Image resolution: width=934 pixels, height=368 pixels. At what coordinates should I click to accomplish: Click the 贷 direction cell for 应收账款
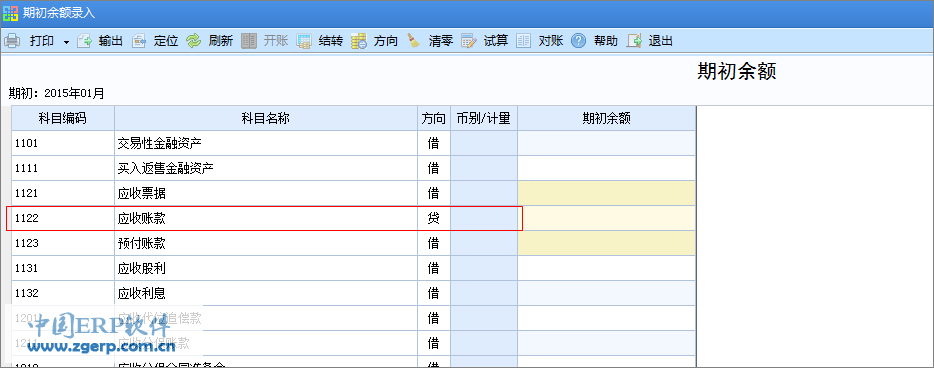point(434,218)
